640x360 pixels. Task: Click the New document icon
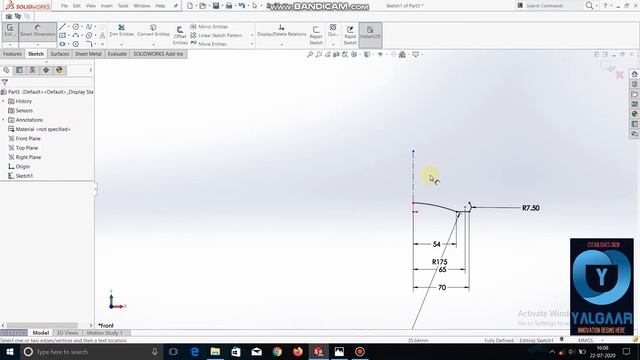click(x=190, y=6)
